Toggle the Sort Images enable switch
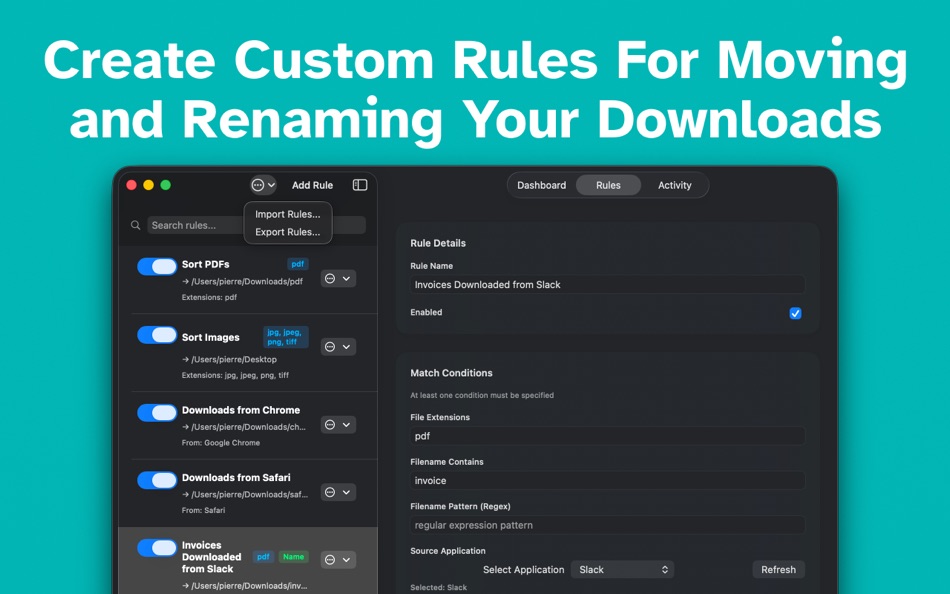 (x=156, y=337)
